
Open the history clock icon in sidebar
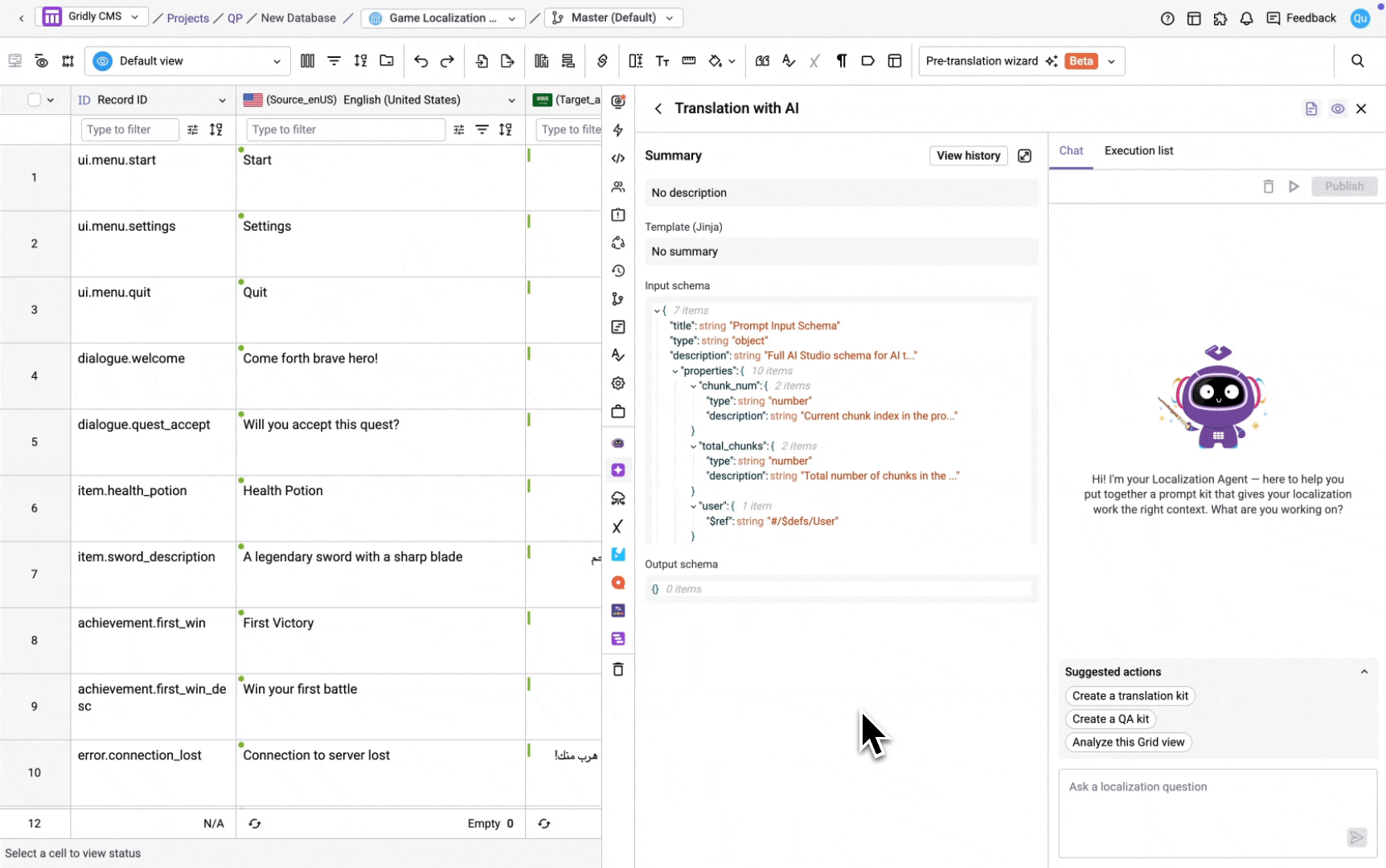[x=617, y=271]
